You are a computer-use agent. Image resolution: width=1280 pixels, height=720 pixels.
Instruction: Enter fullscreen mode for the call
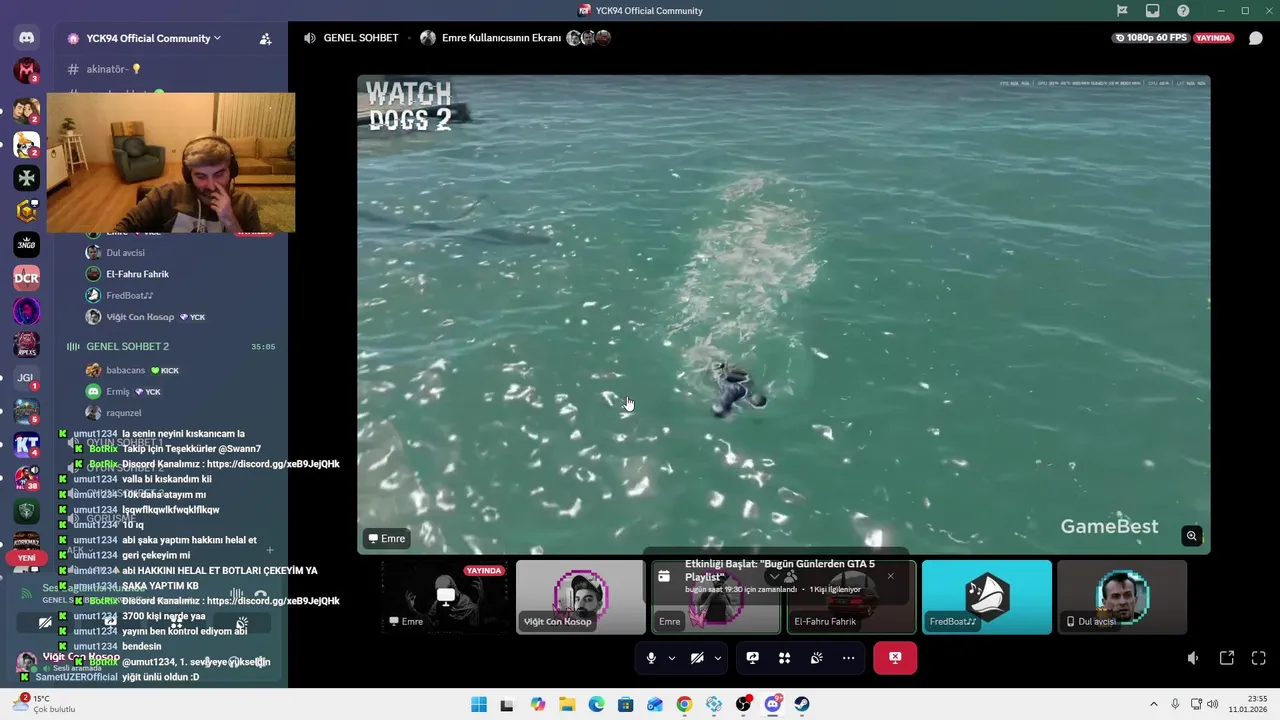[1259, 658]
